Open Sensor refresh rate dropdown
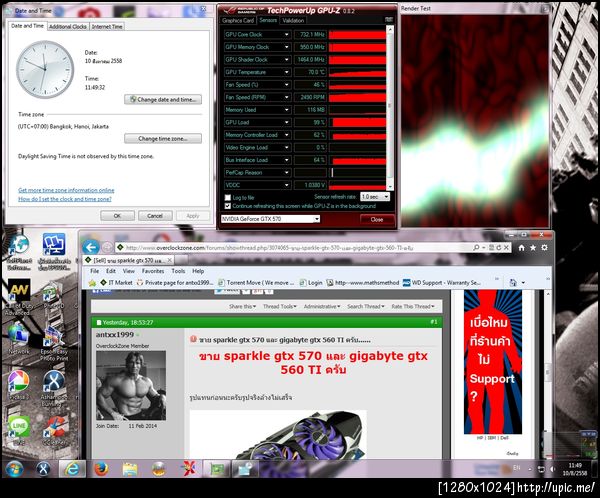 tap(375, 197)
